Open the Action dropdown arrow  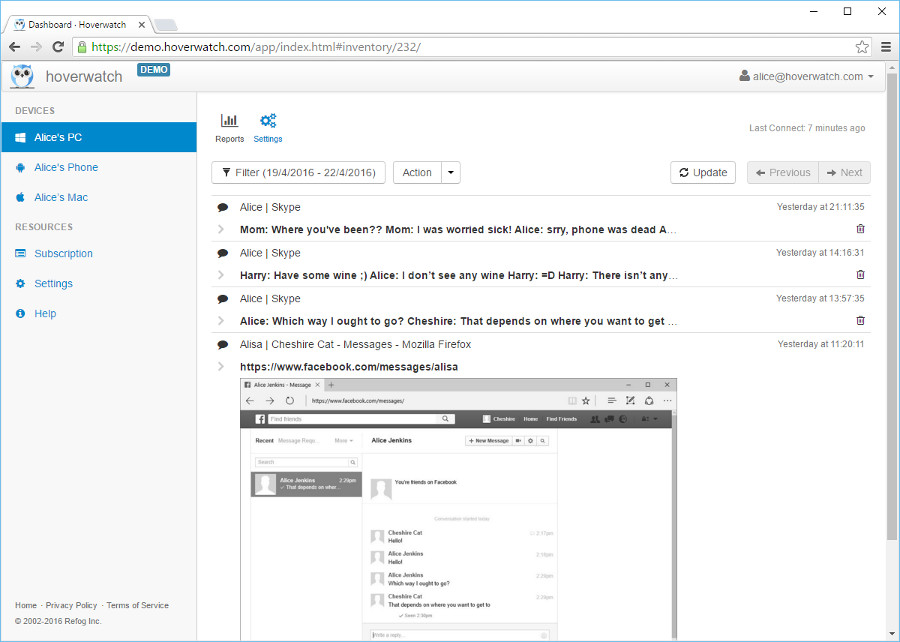click(451, 173)
